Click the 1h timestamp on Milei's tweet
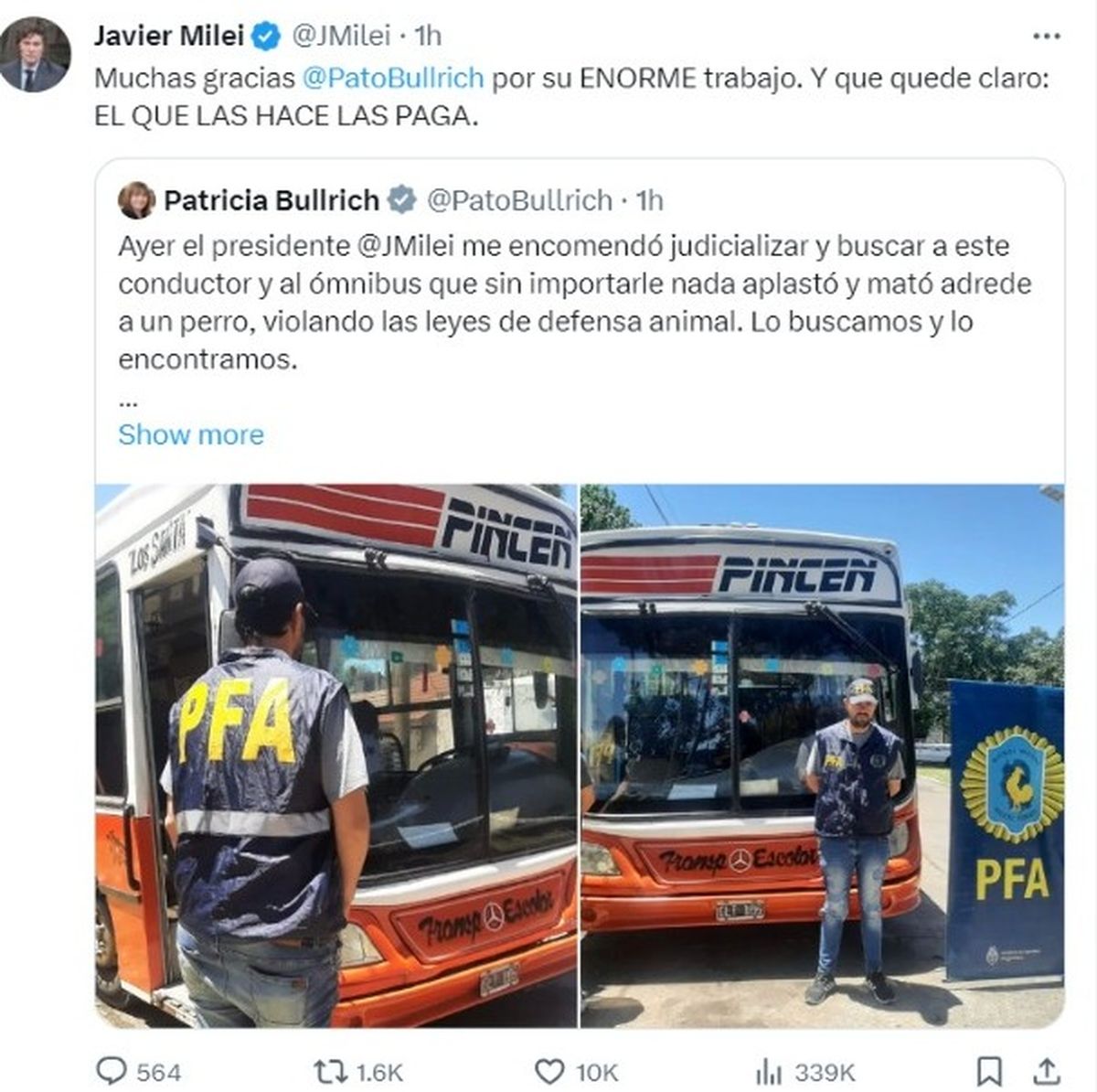 428,36
